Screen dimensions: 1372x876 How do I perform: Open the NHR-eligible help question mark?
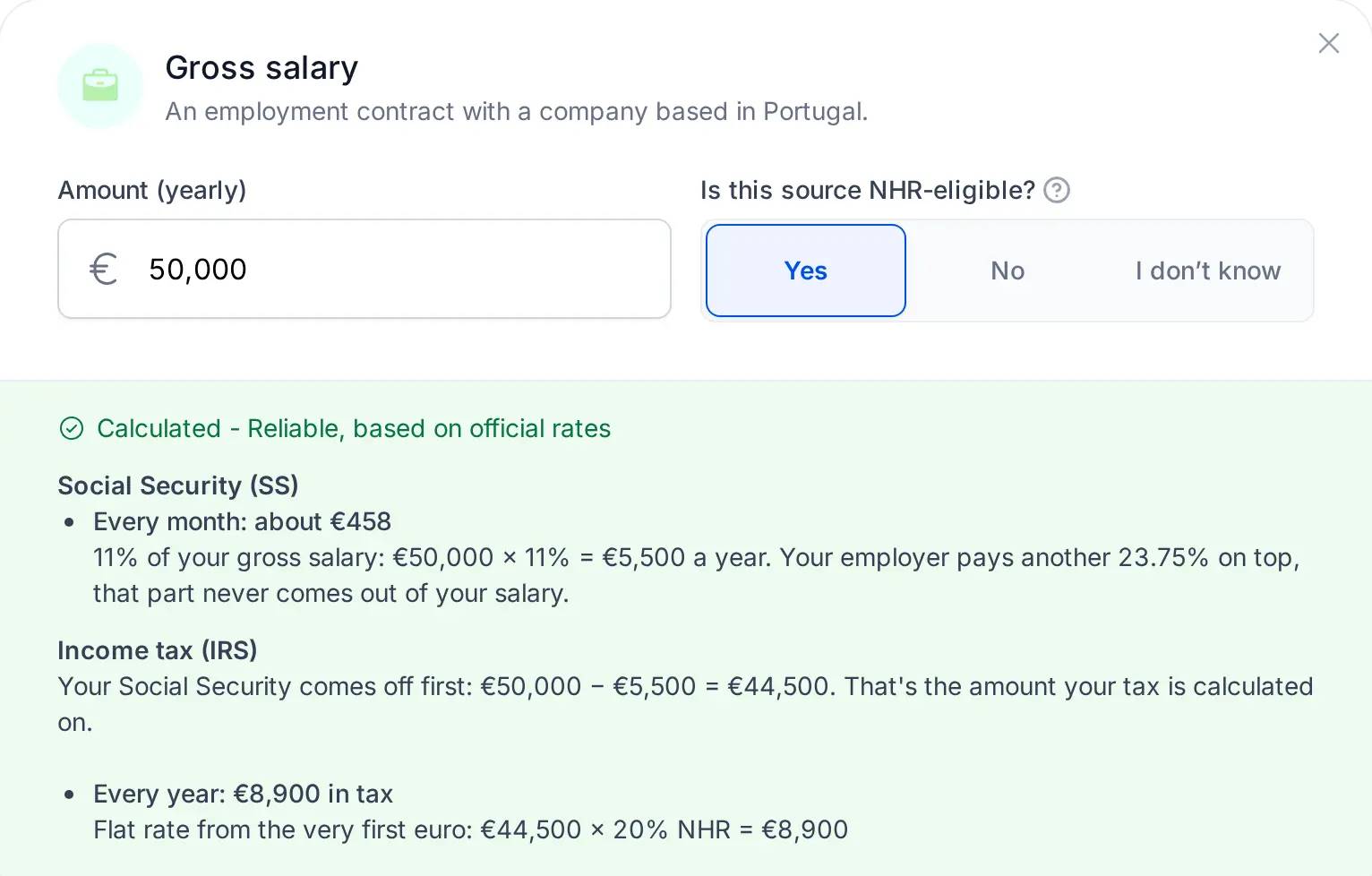click(x=1057, y=190)
